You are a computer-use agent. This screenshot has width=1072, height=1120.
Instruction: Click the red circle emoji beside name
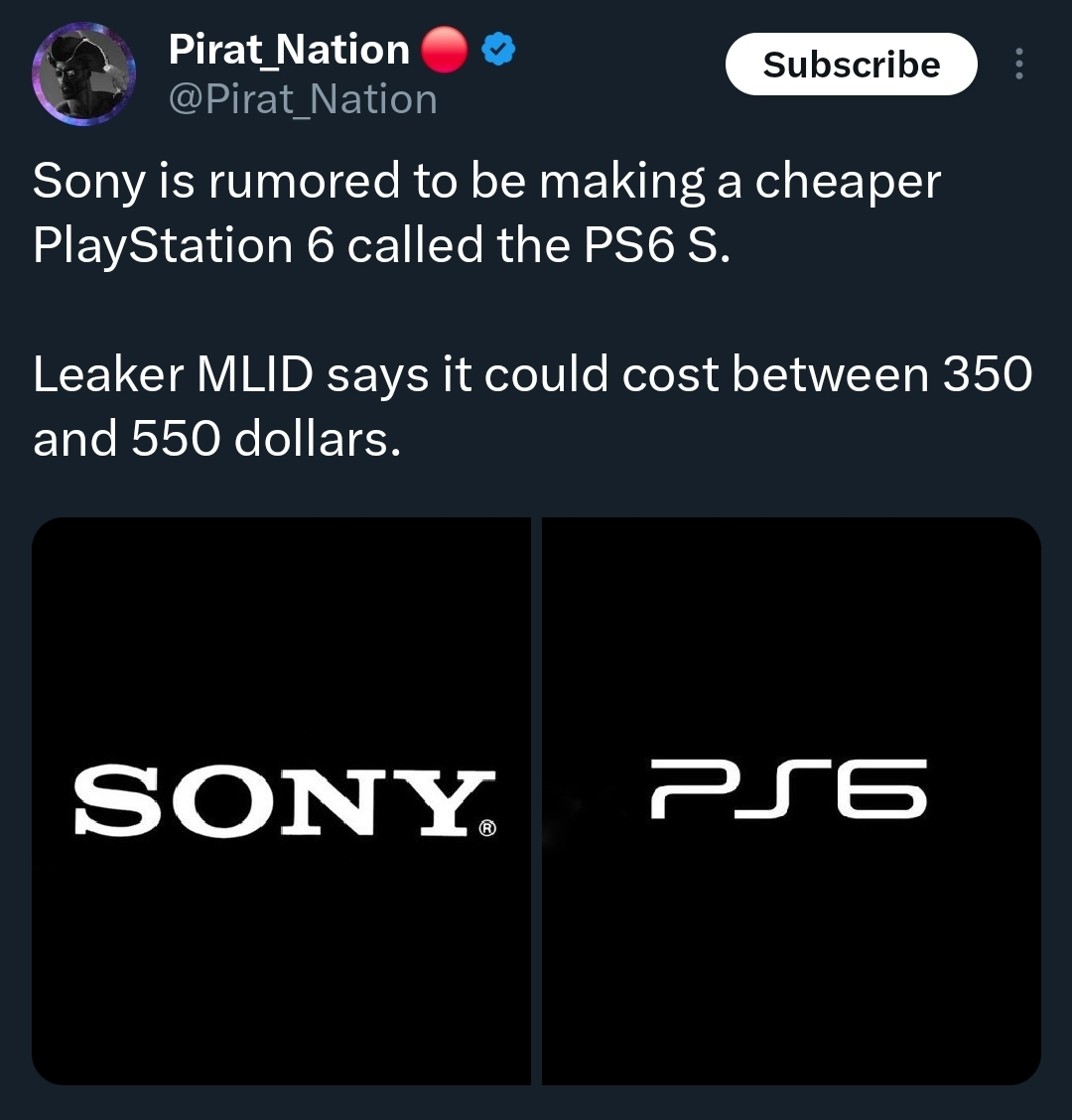[x=444, y=50]
